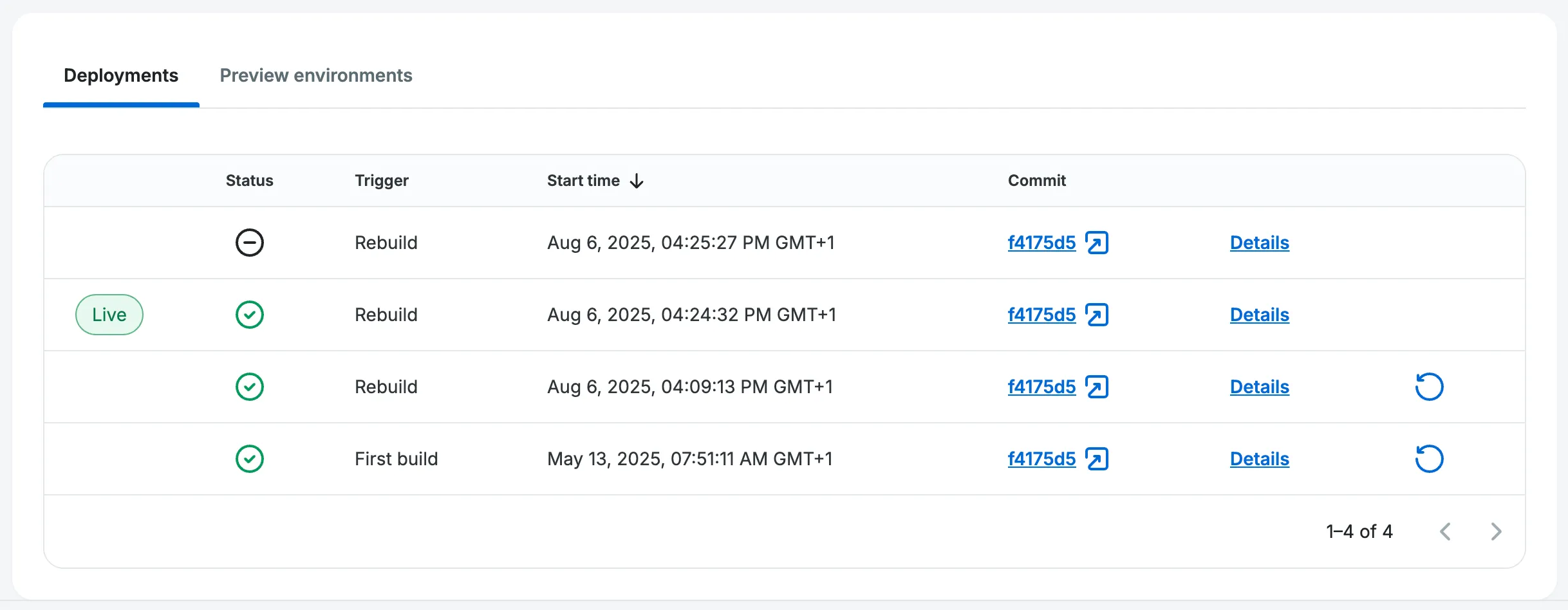Select the Deployments tab
The height and width of the screenshot is (610, 1568).
tap(121, 76)
